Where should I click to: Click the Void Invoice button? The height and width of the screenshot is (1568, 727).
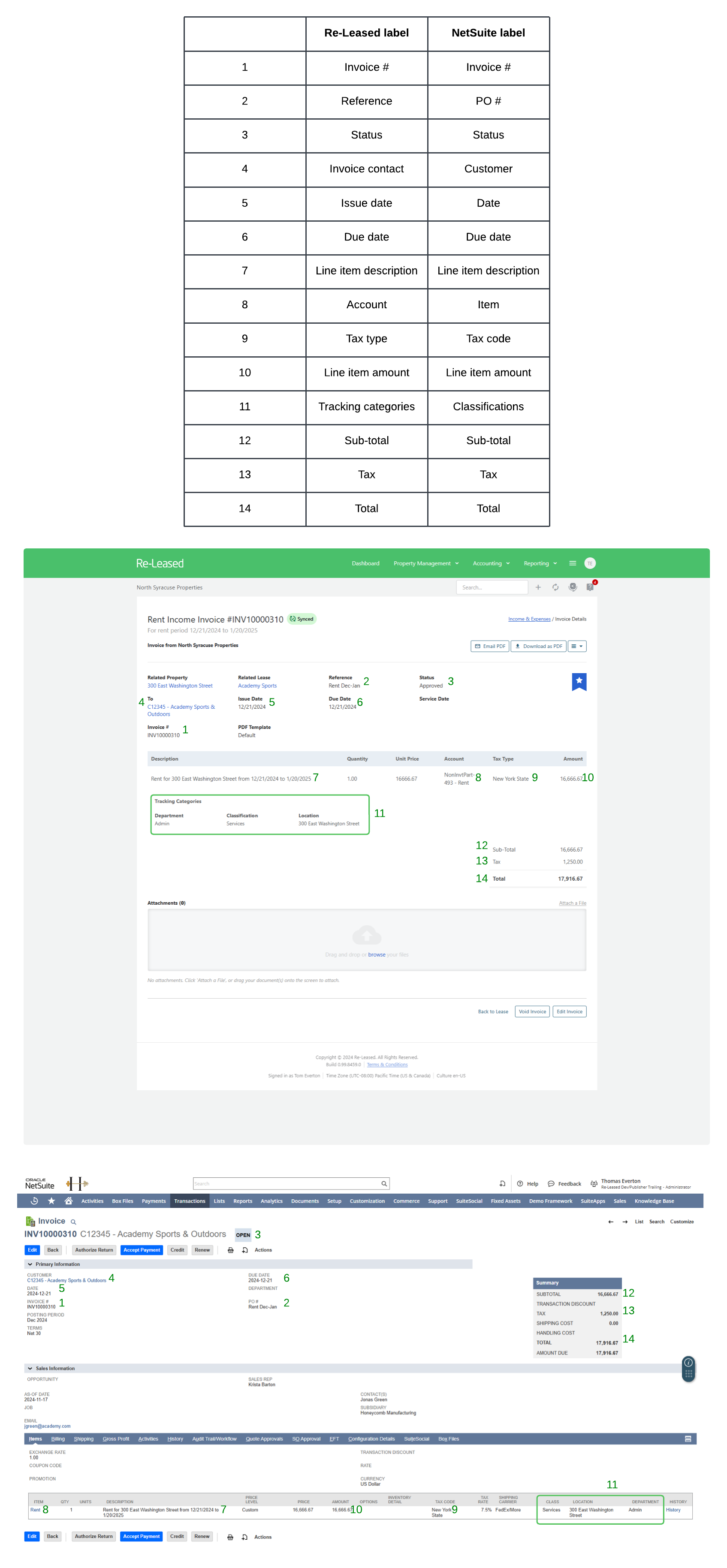532,1011
